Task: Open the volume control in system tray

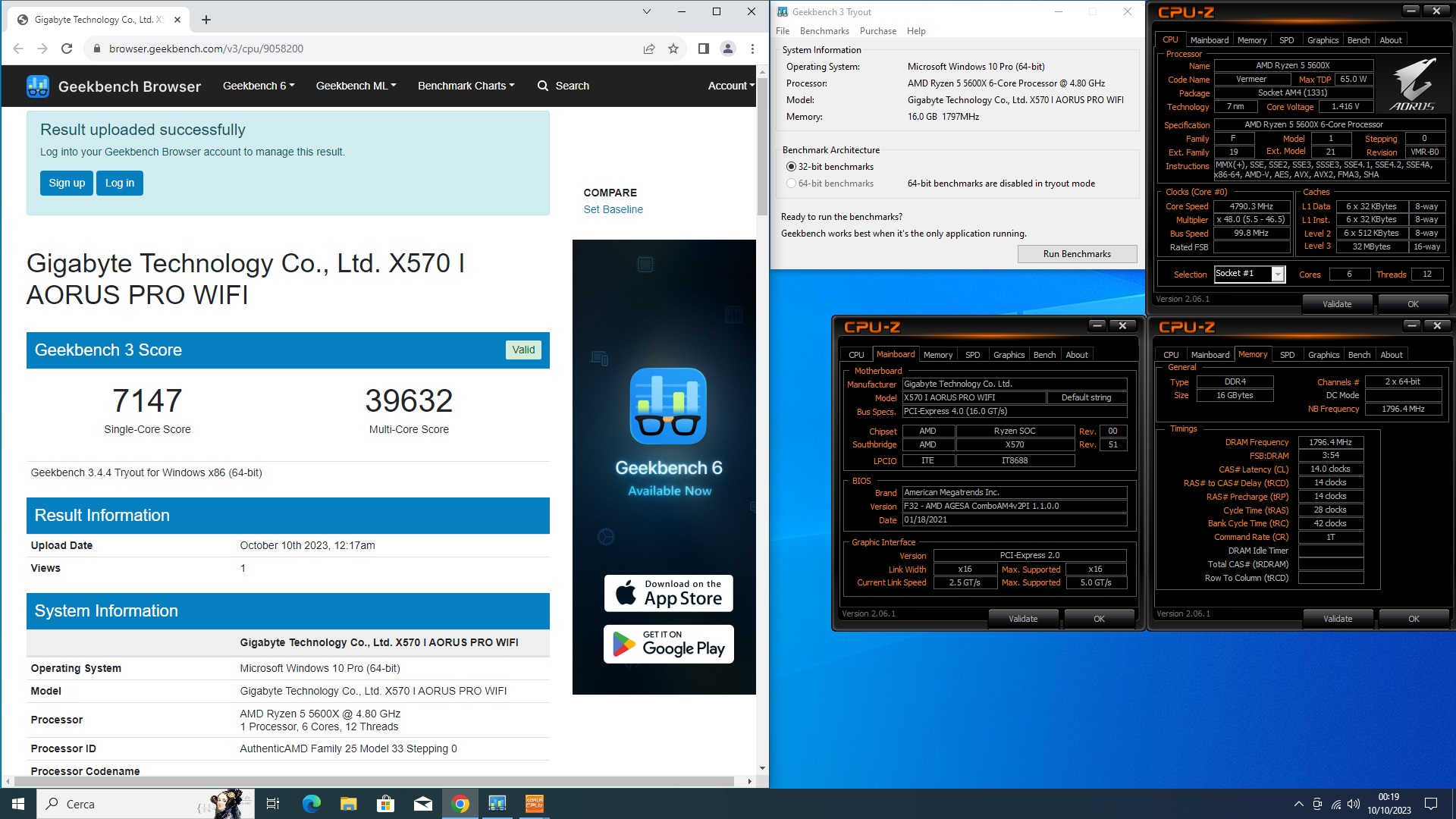Action: coord(1354,804)
